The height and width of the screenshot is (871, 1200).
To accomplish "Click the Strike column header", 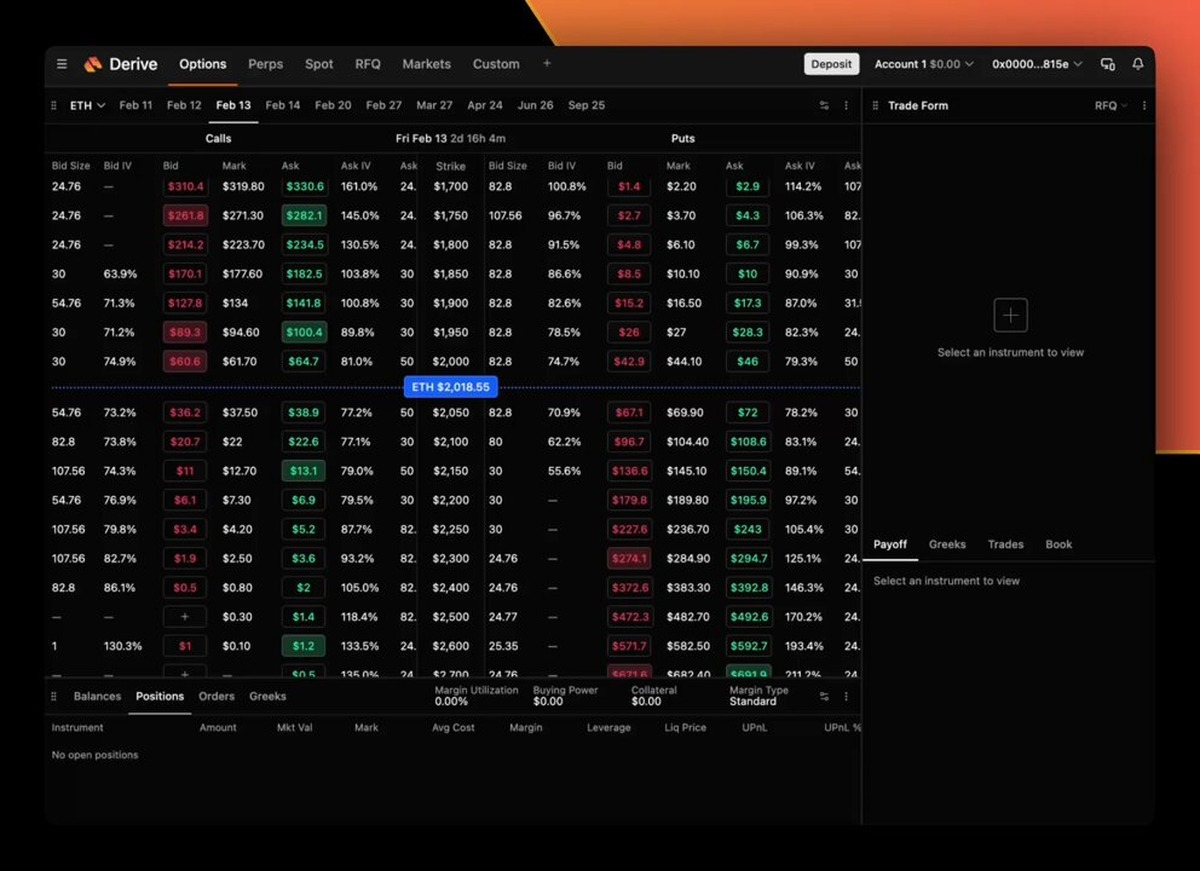I will (451, 166).
